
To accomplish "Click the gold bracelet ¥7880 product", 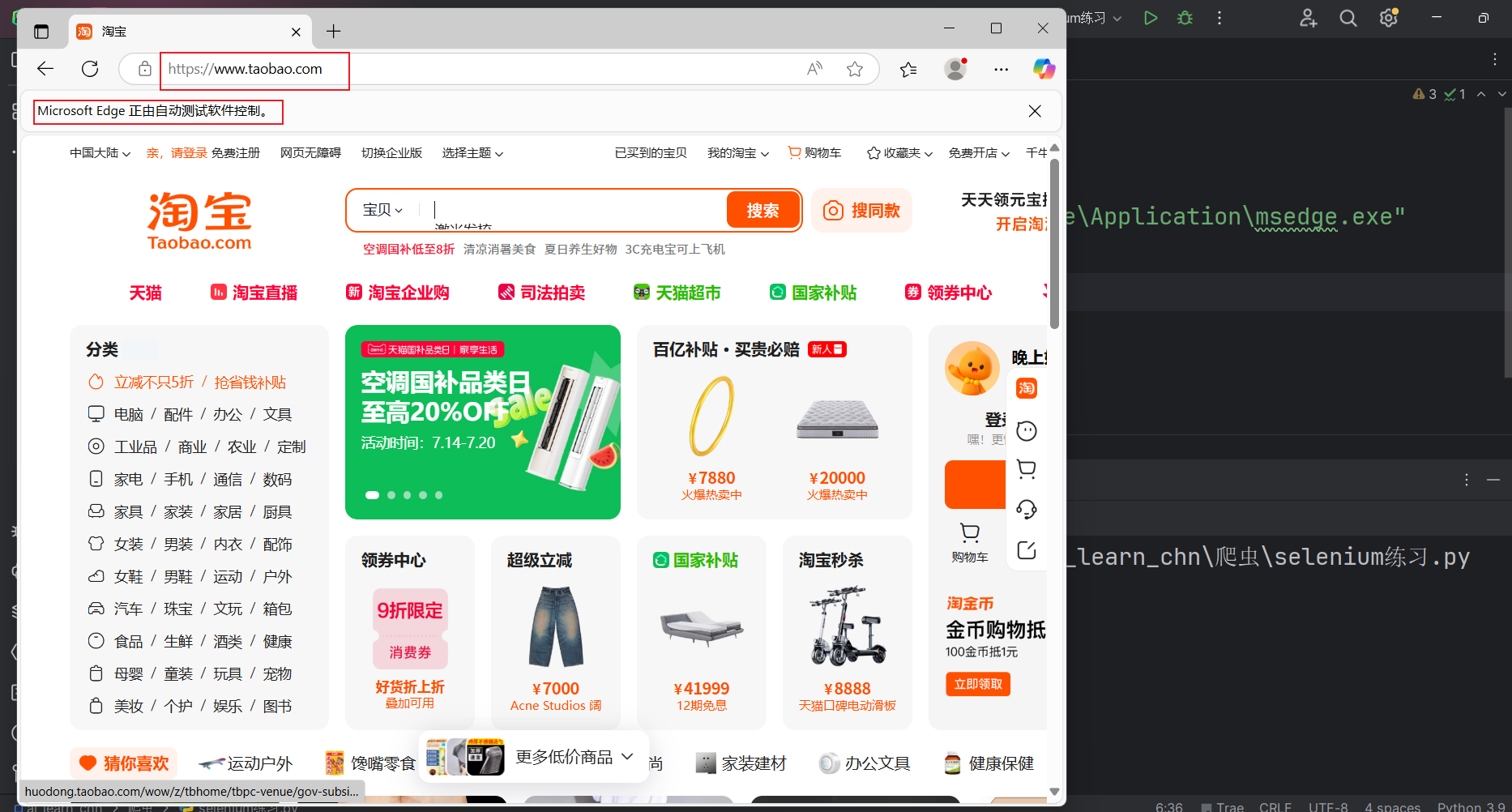I will coord(711,438).
